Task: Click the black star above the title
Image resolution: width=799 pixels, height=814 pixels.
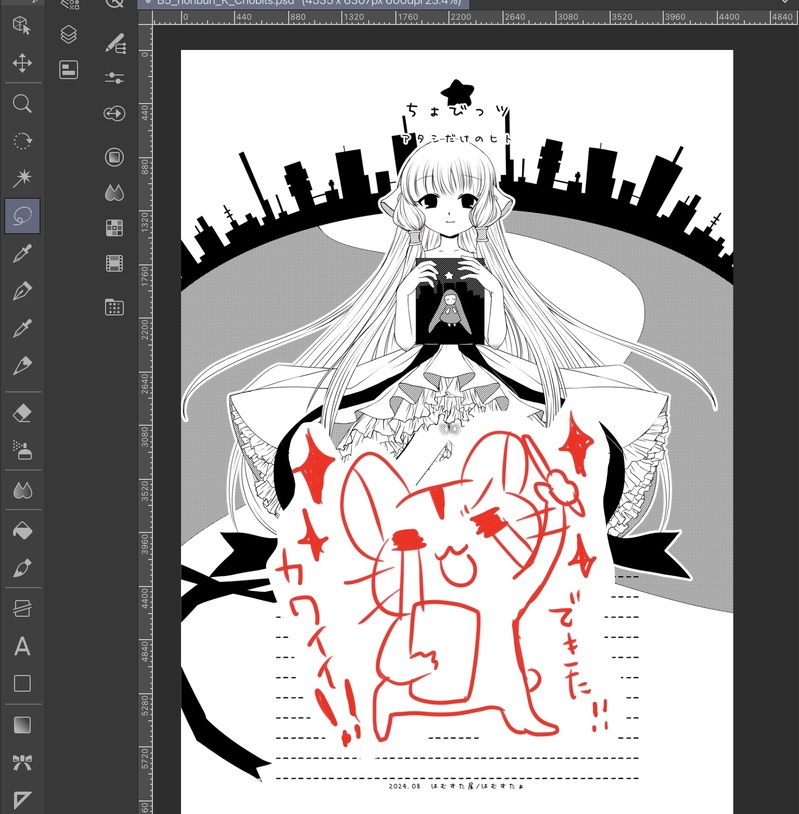Action: coord(457,93)
